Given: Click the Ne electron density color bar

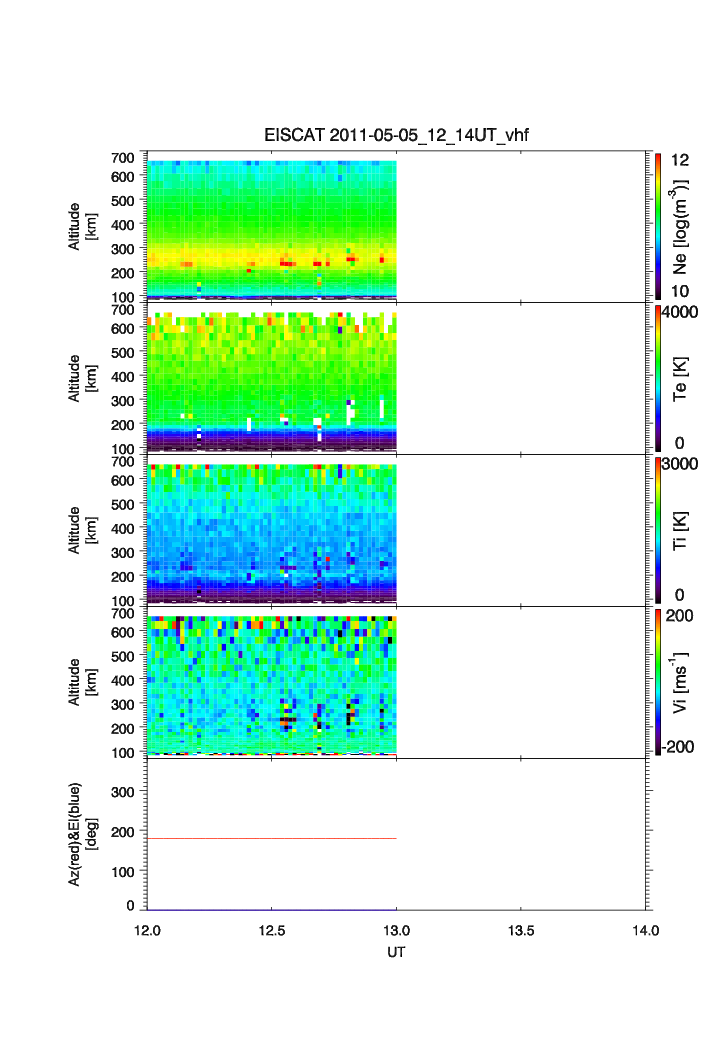Looking at the screenshot, I should pos(658,226).
